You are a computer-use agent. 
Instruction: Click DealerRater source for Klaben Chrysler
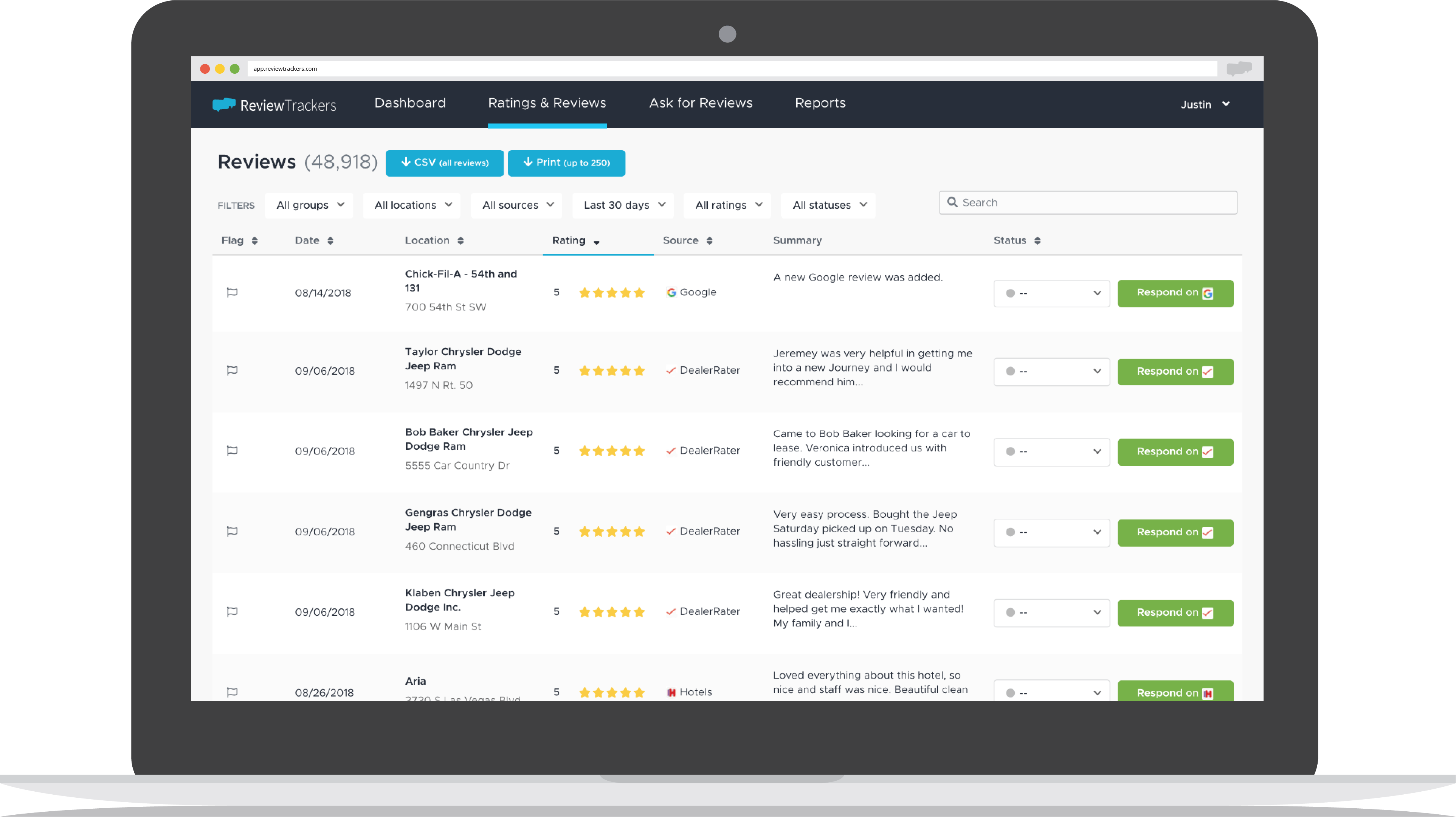pos(703,612)
